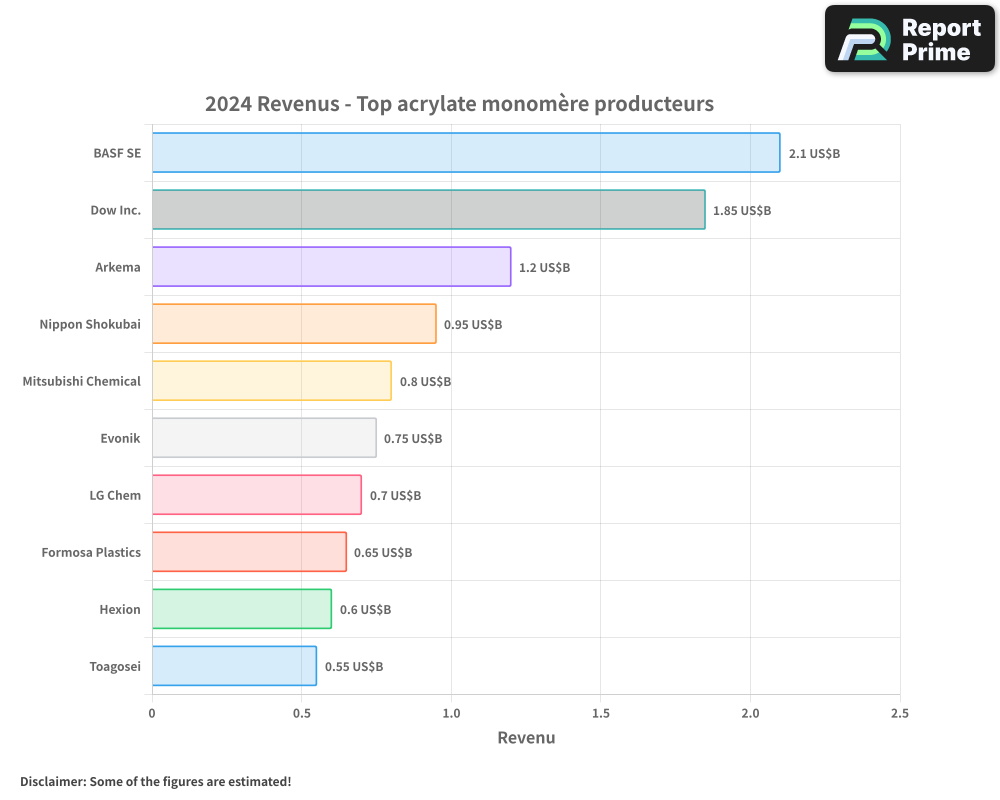Screen dimensions: 1000x800
Task: Click the 'Revenu' axis title
Action: (526, 738)
